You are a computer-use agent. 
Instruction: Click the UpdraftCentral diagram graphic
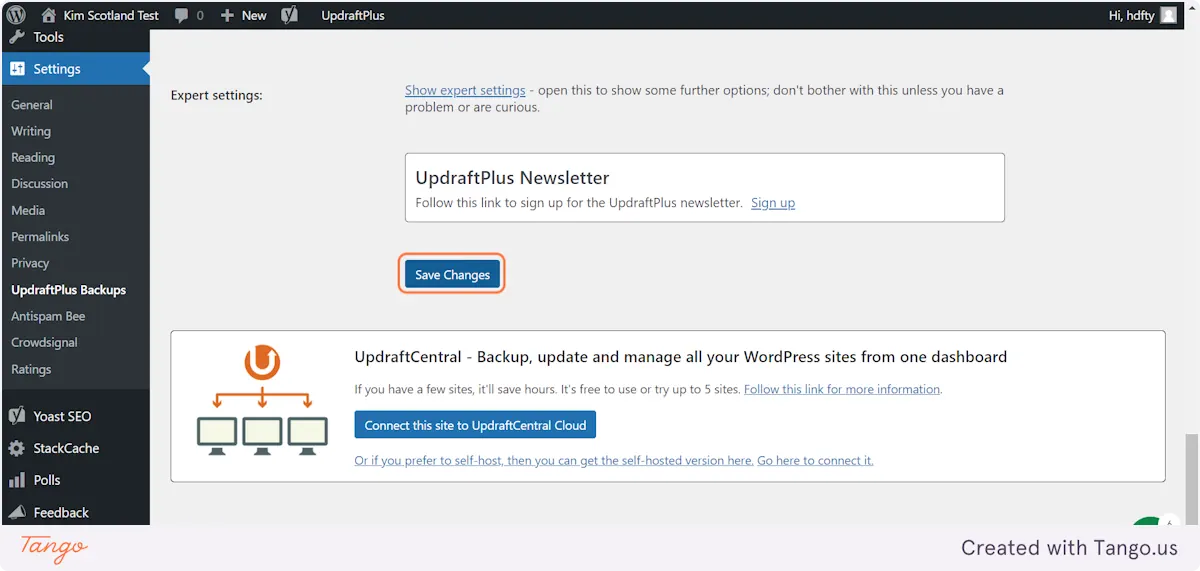pos(262,400)
